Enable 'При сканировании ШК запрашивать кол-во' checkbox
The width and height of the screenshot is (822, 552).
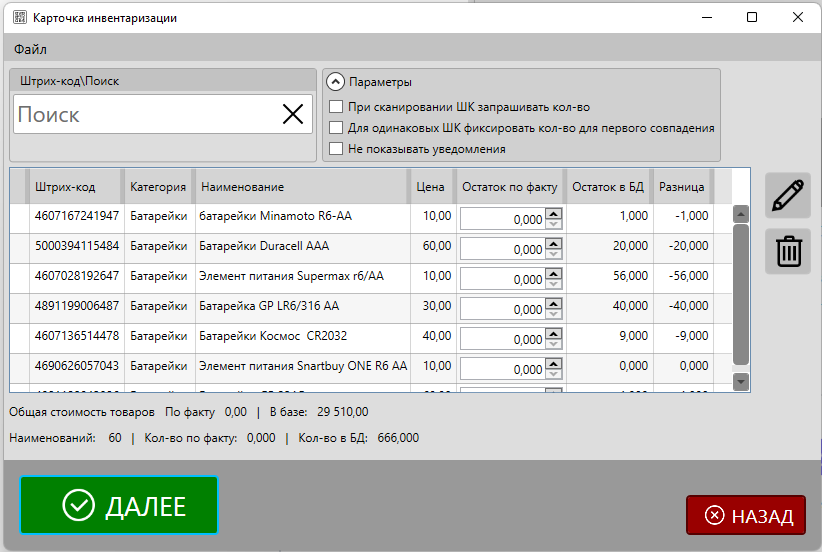point(337,107)
